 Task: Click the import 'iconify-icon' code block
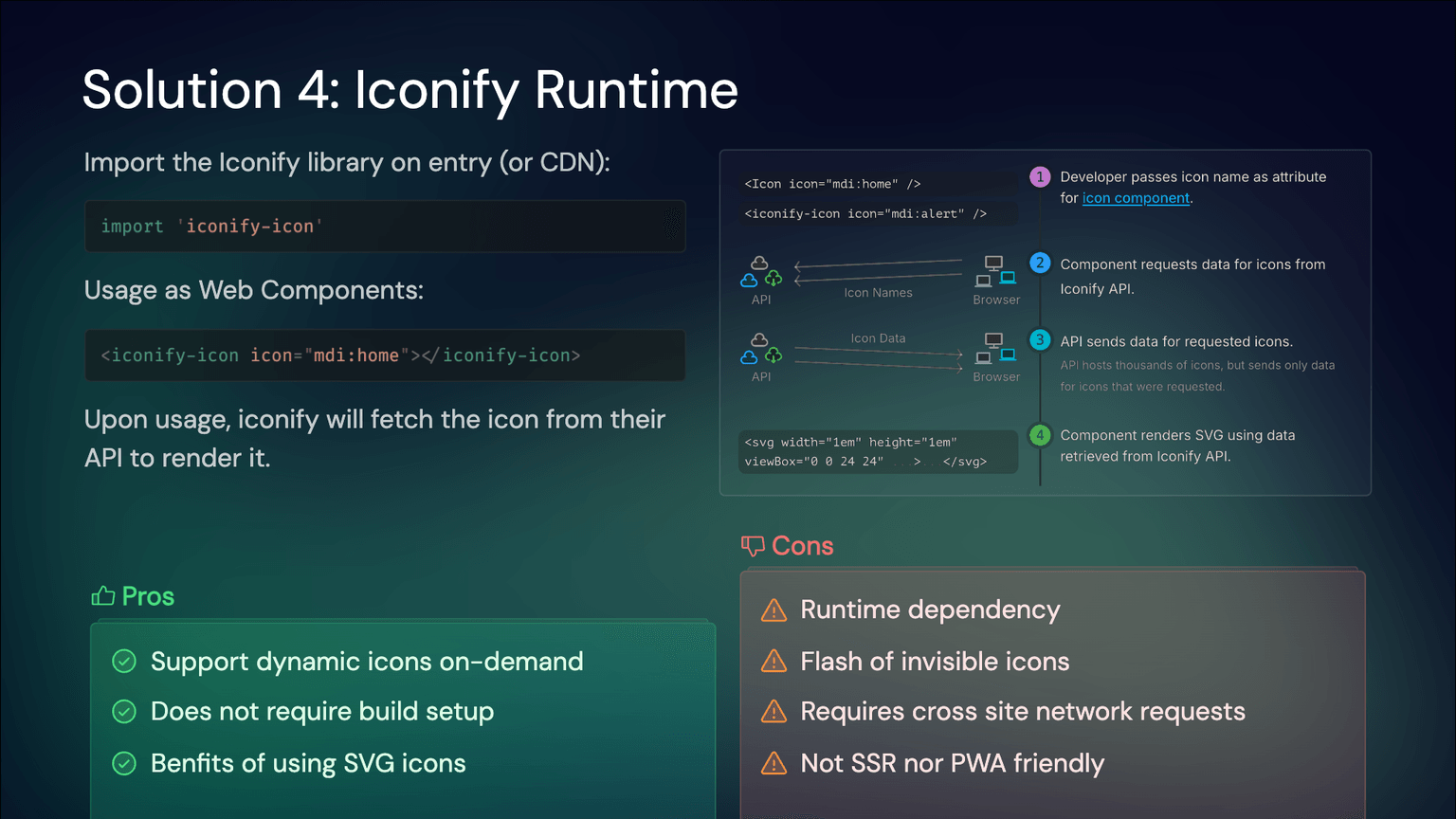385,227
